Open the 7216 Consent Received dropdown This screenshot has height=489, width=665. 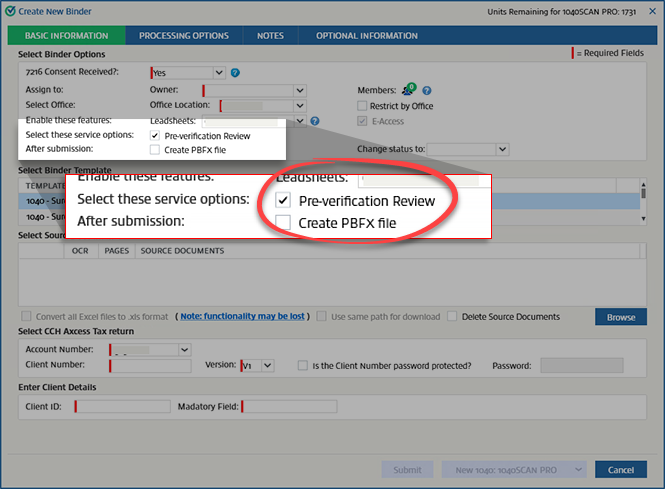218,73
